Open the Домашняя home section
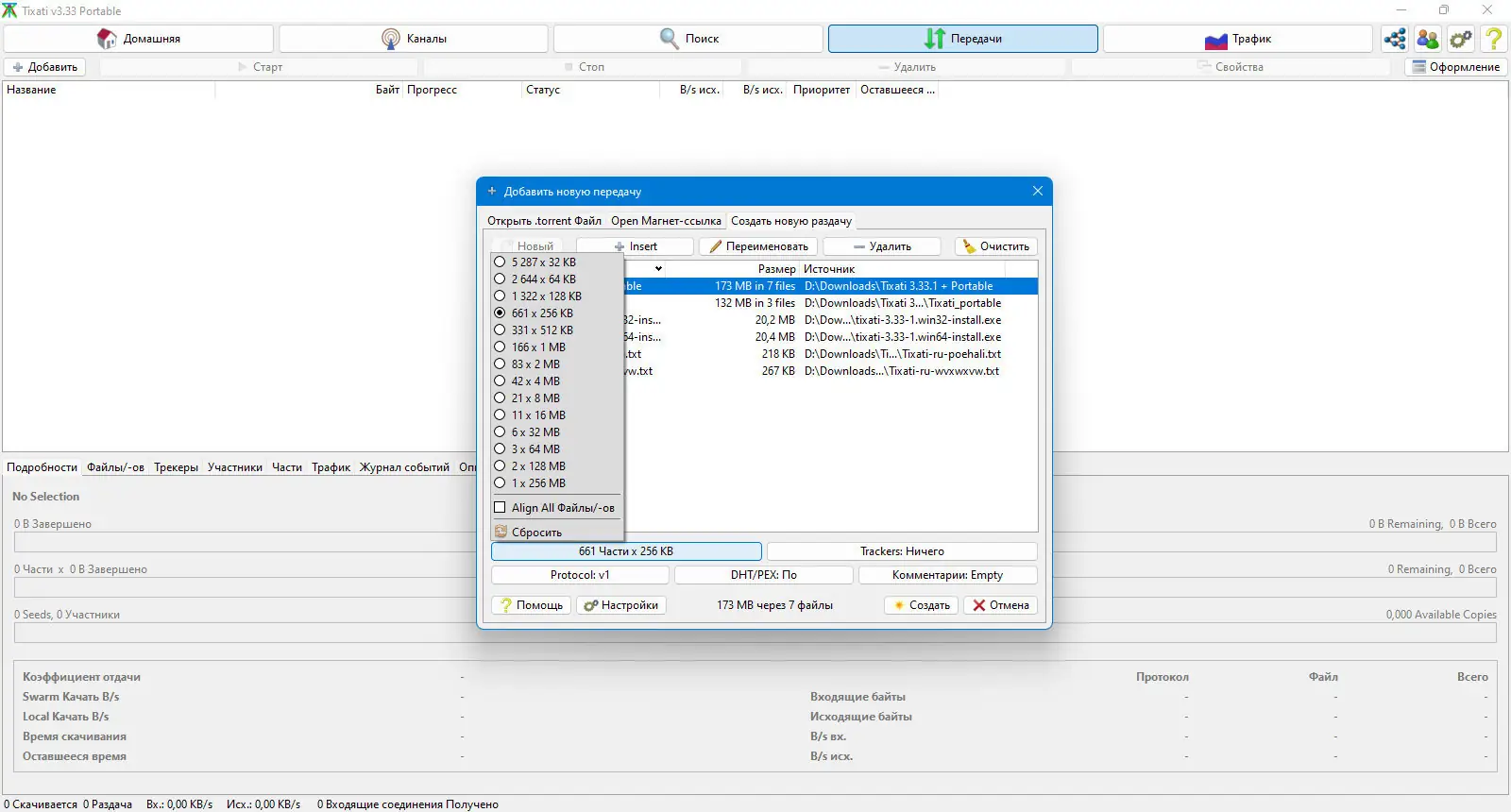 pos(139,39)
